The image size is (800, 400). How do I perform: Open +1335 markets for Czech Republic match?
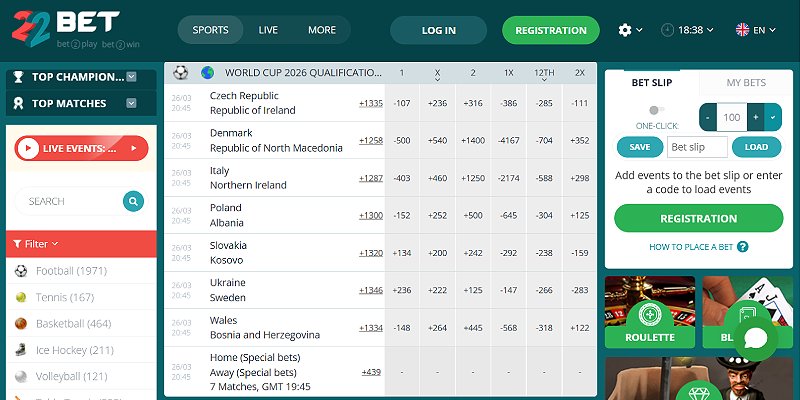[371, 103]
